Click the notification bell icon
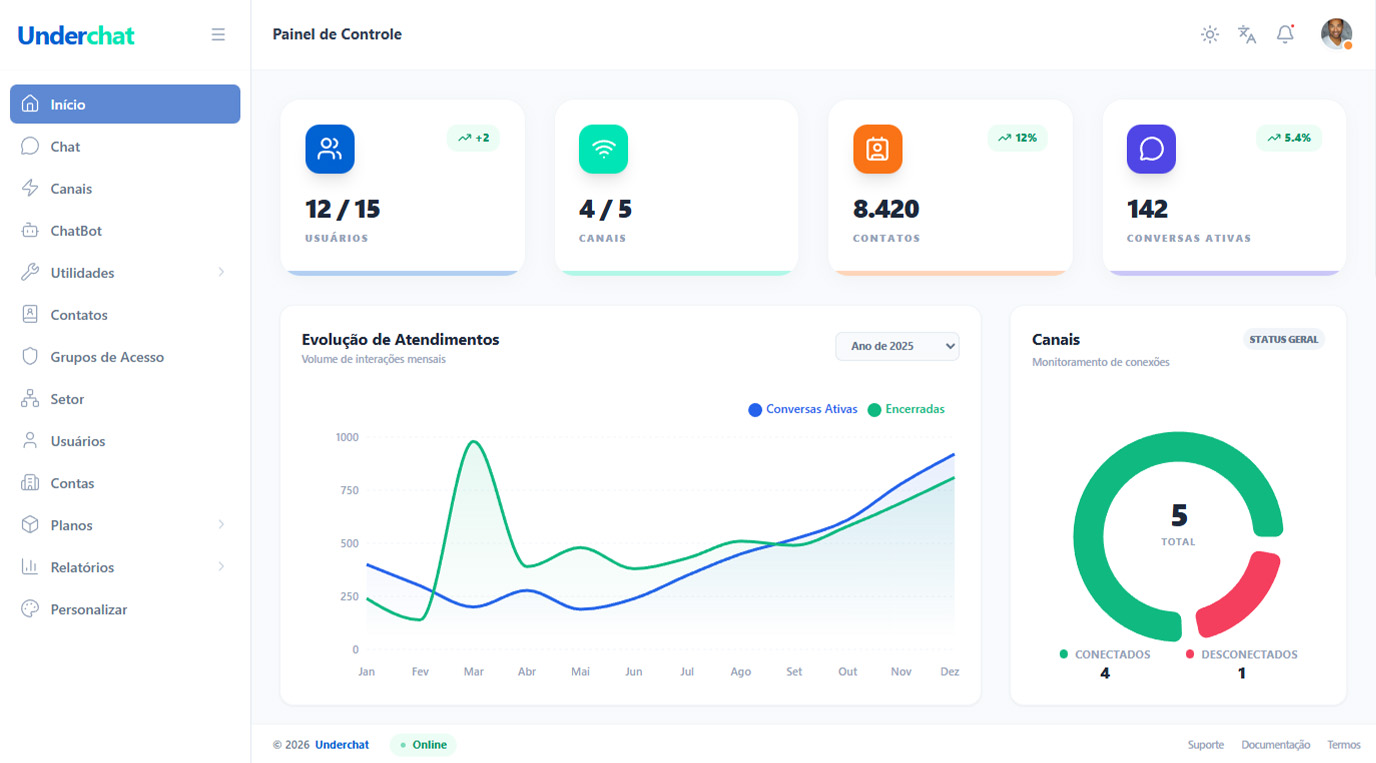1376x763 pixels. point(1285,35)
